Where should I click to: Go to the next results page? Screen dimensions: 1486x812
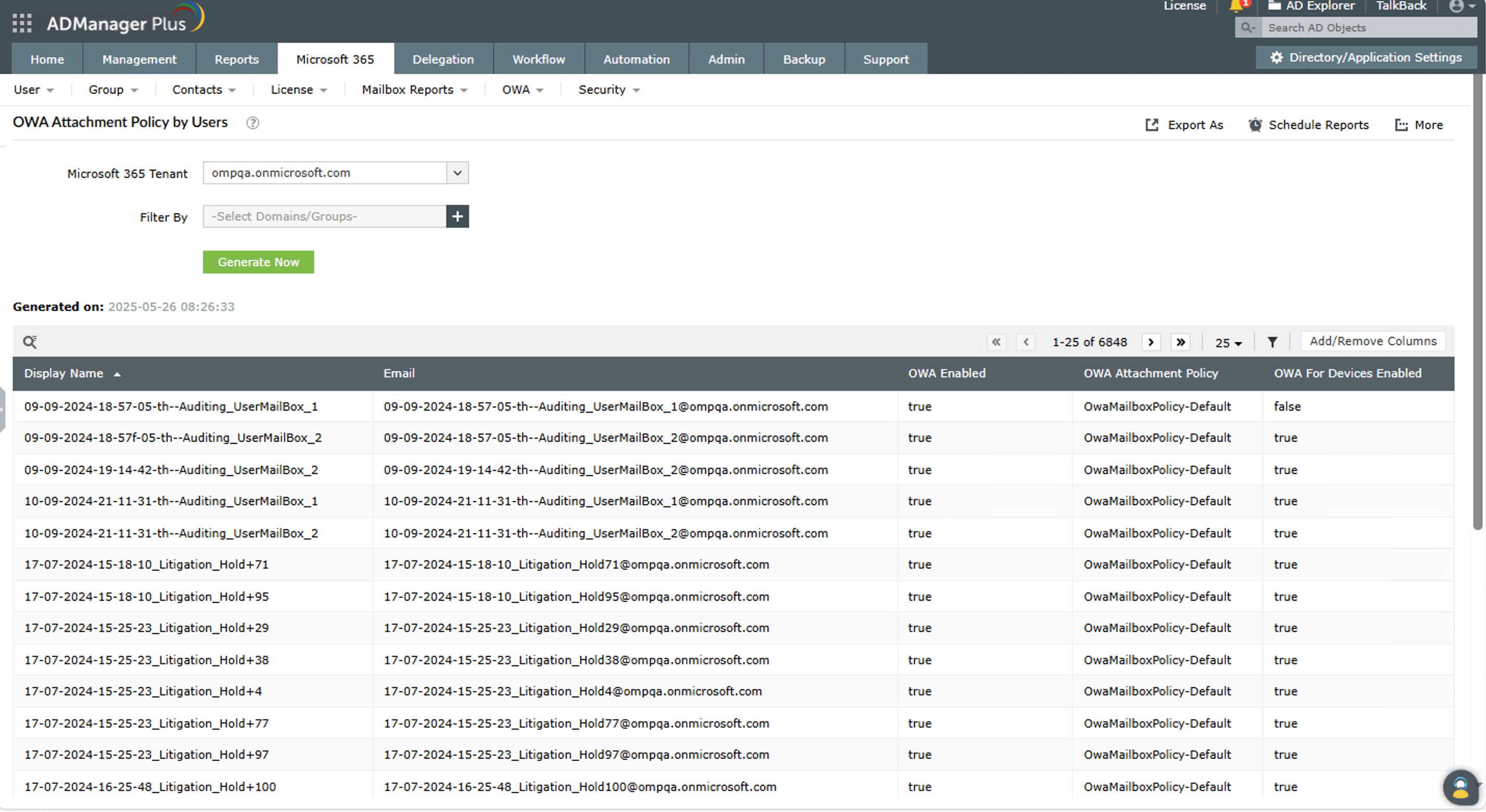[1151, 342]
